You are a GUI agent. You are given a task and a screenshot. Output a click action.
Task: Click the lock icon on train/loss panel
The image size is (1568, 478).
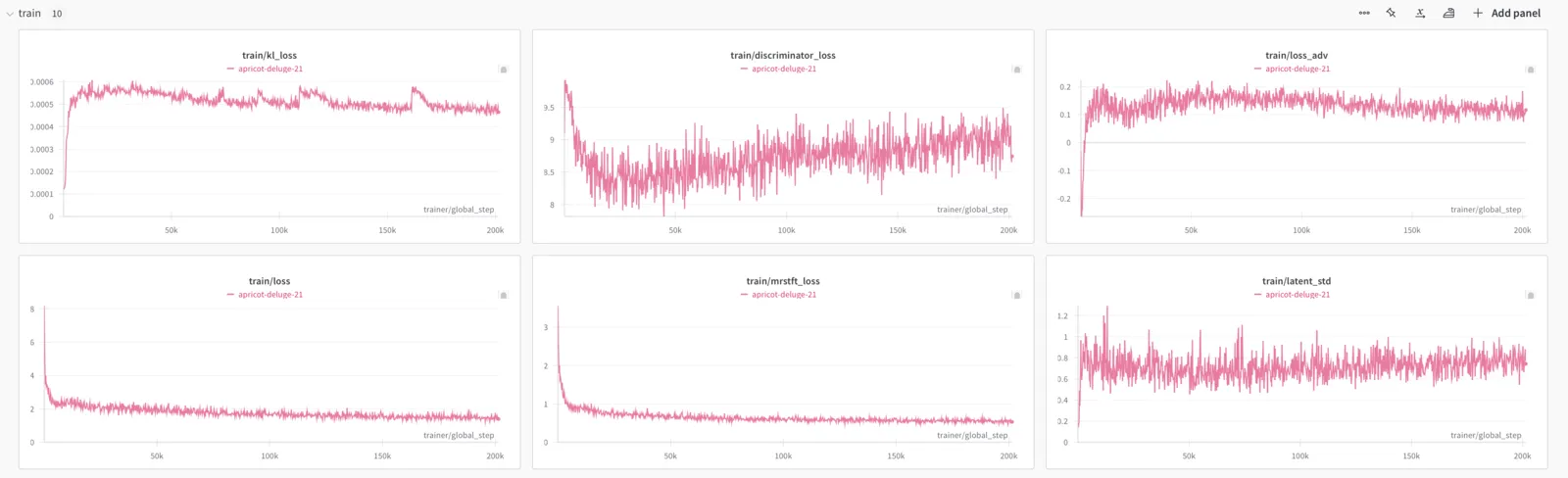pyautogui.click(x=504, y=295)
